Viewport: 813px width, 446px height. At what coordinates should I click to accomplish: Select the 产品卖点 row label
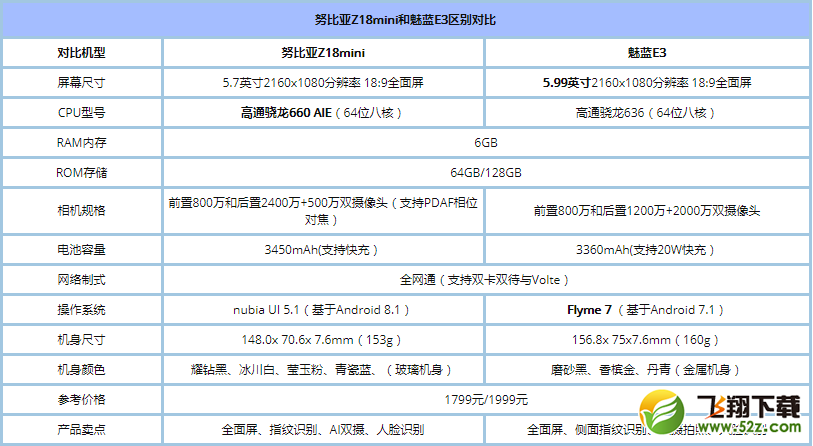[x=82, y=429]
